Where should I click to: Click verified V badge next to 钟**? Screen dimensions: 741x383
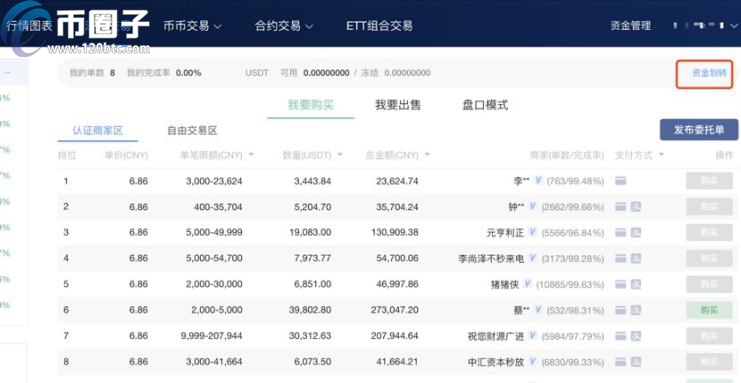click(x=533, y=206)
